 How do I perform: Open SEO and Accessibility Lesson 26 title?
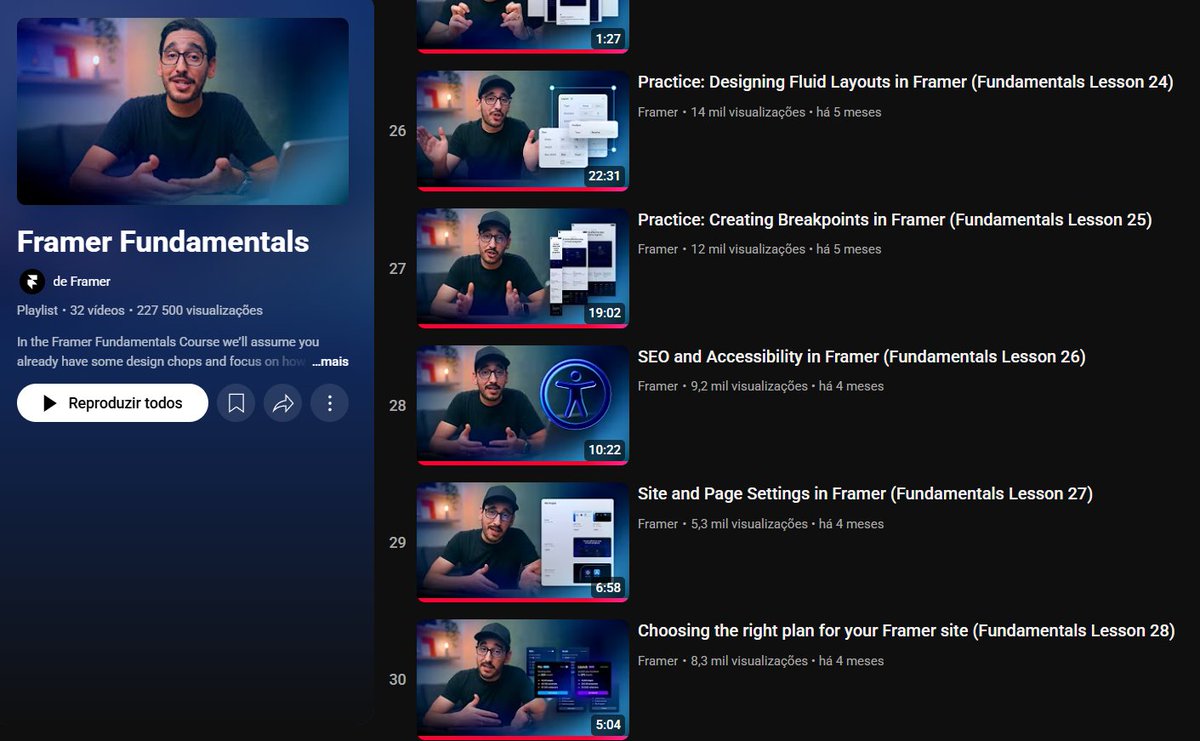point(861,356)
